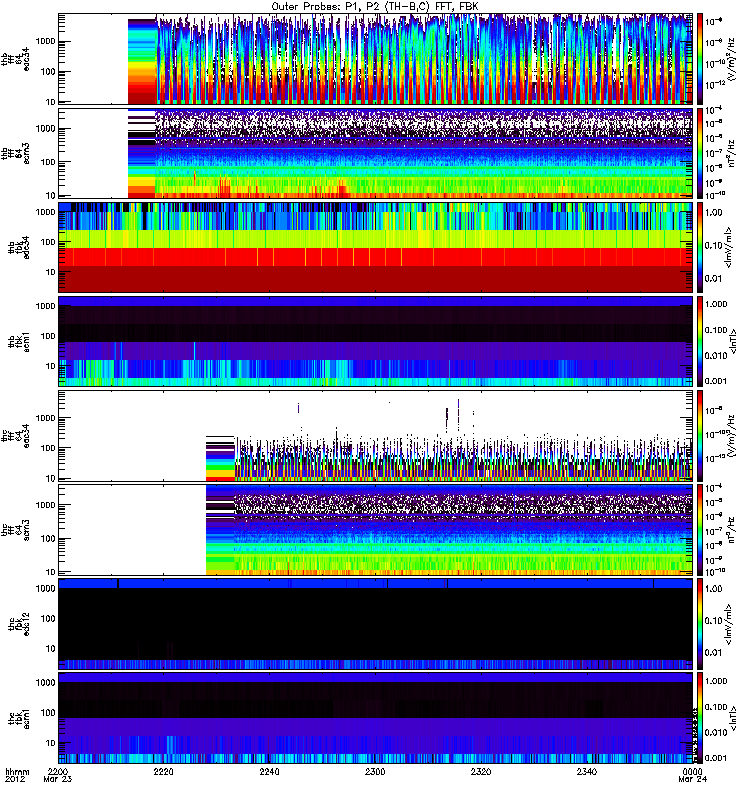Click the color scale for thb fbk edc34
Screen dimensions: 750x800
pyautogui.click(x=703, y=247)
